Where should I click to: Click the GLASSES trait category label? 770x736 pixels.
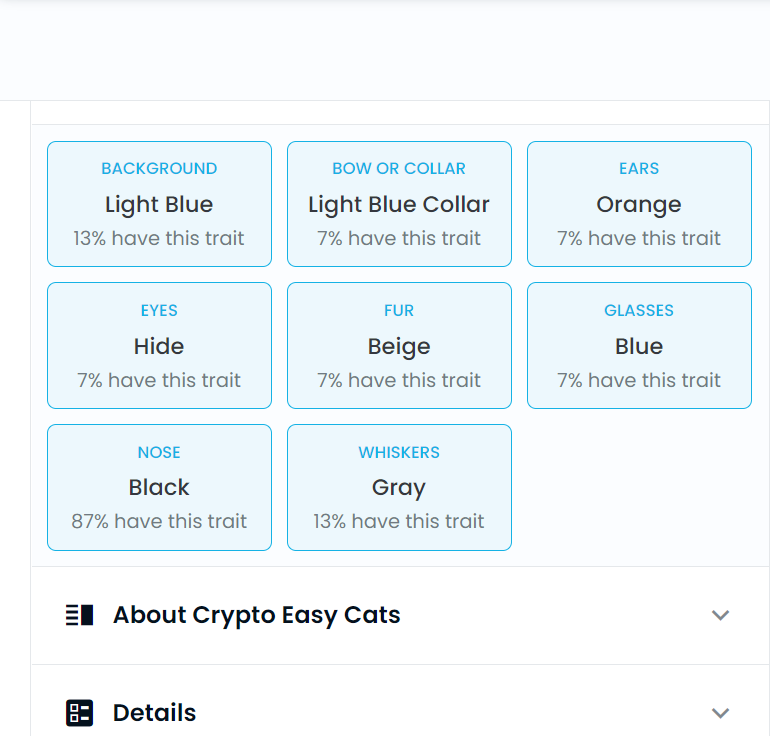pyautogui.click(x=639, y=310)
